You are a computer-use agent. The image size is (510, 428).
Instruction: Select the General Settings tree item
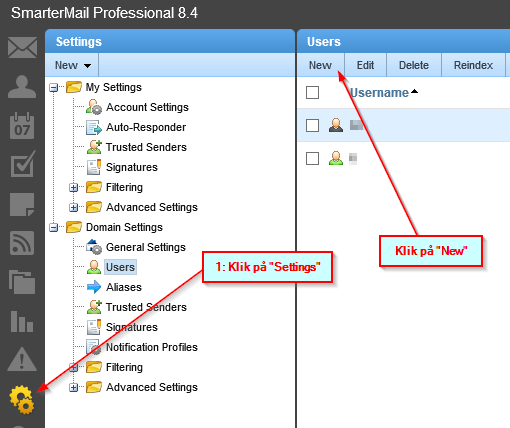[x=146, y=247]
